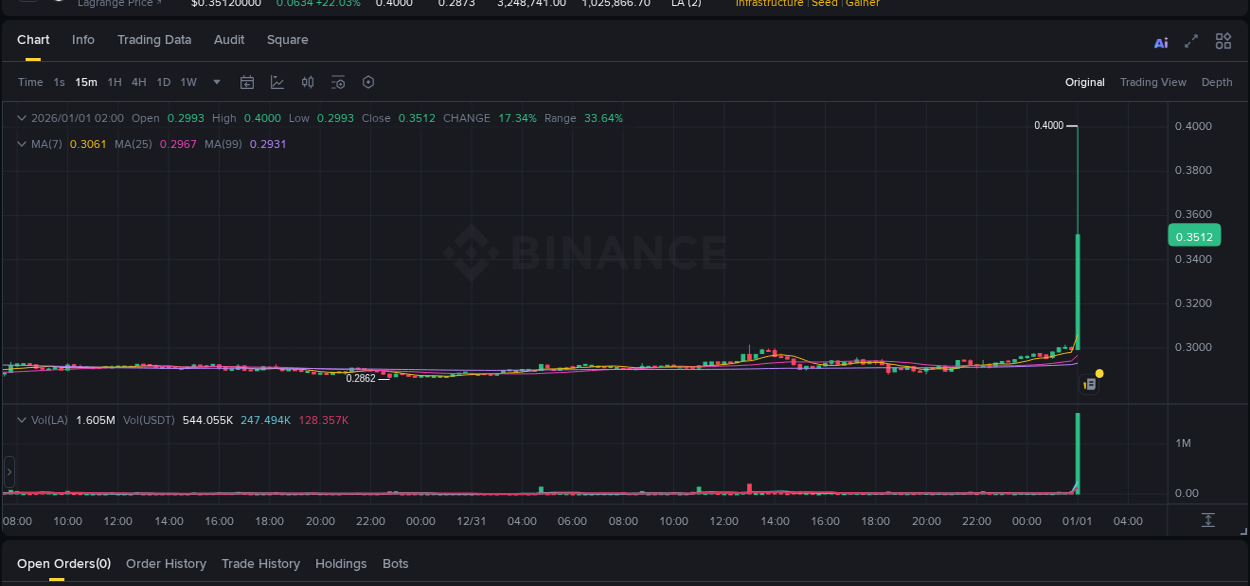Open the multi-chart layout grid

click(x=1223, y=41)
